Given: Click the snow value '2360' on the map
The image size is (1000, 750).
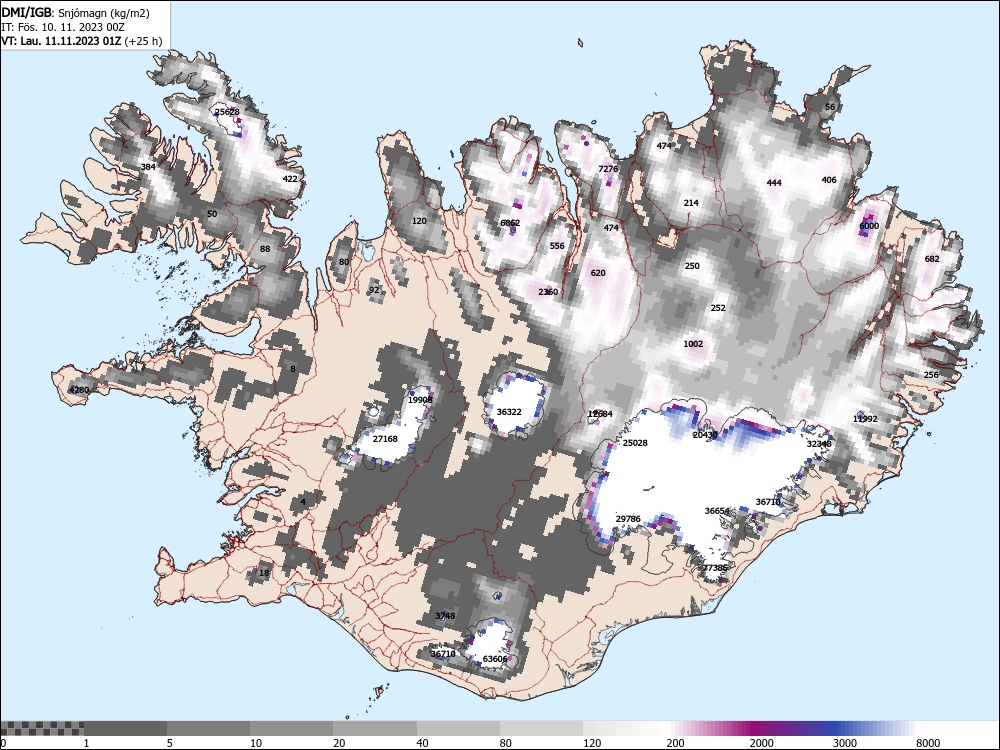Looking at the screenshot, I should (548, 292).
